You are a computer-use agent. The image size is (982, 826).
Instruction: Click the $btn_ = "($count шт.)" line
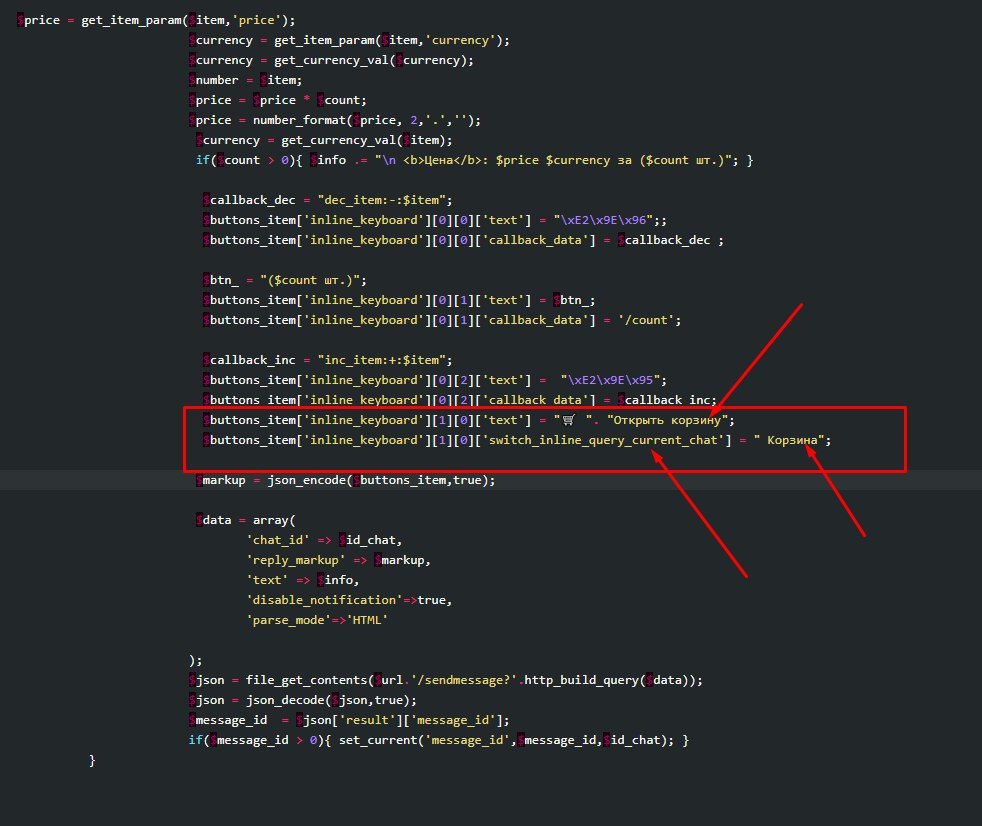[284, 281]
